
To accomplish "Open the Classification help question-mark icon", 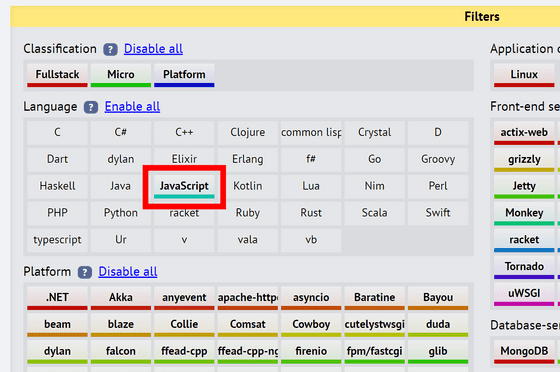I will [x=110, y=49].
